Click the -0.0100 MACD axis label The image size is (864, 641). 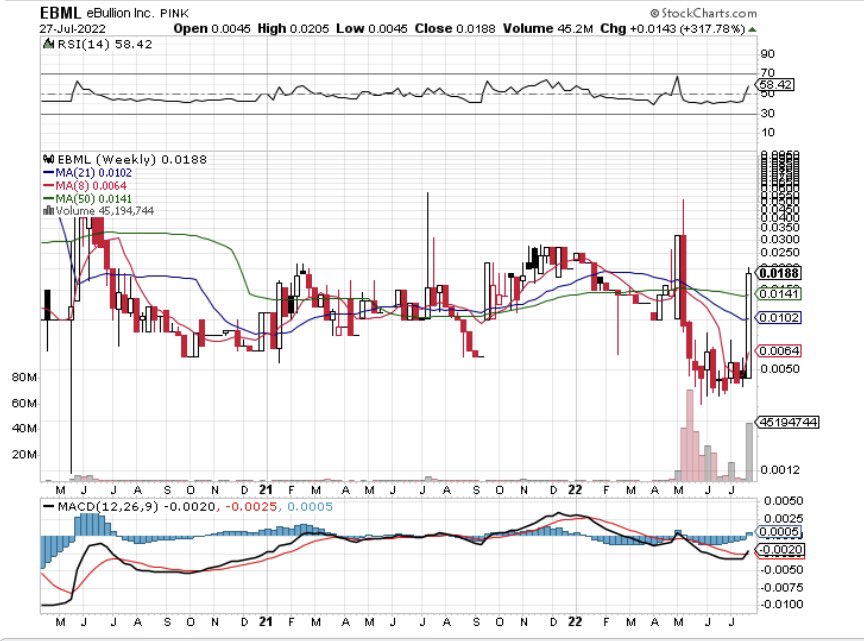[x=782, y=604]
